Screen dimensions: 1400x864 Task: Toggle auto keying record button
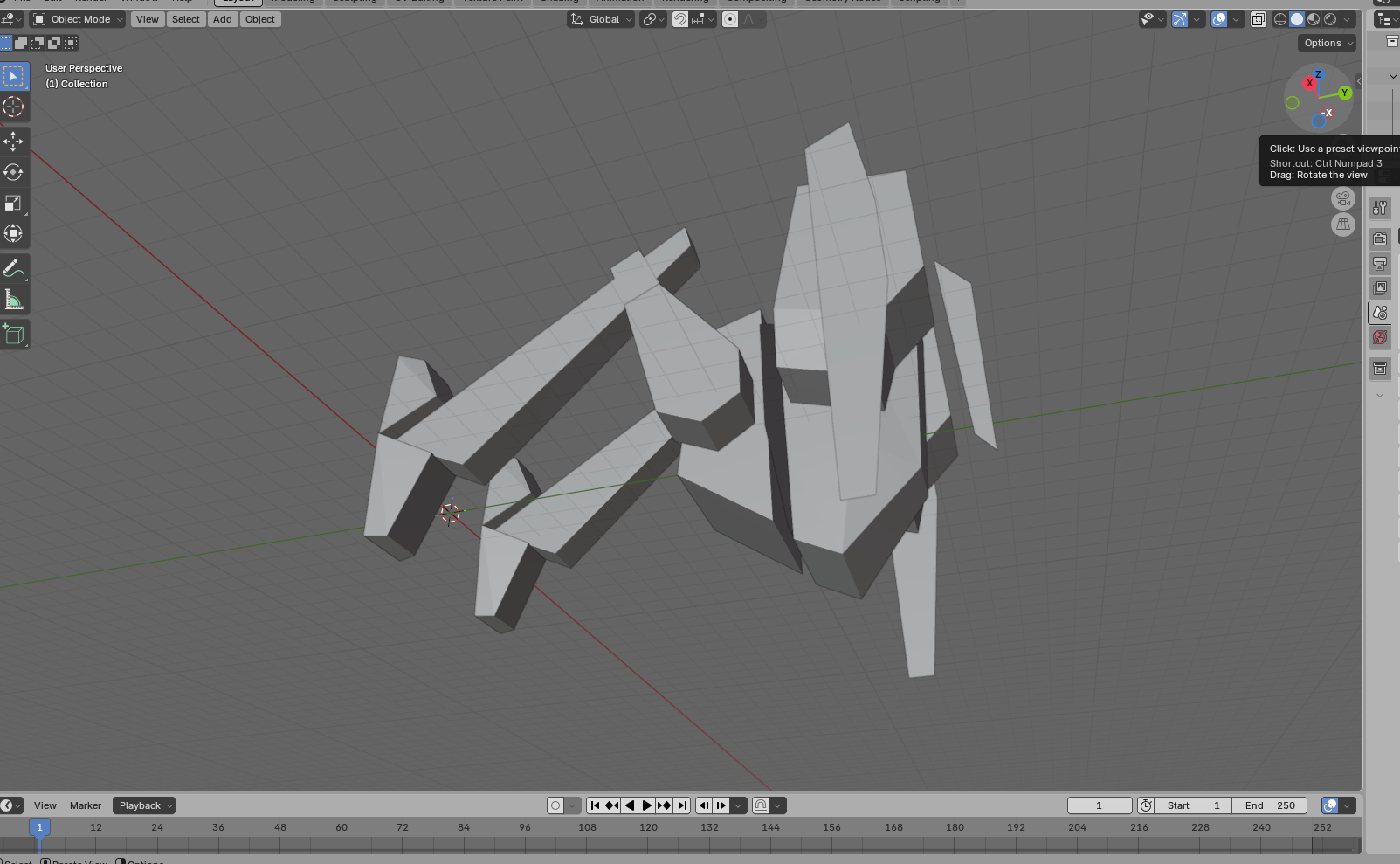point(555,805)
